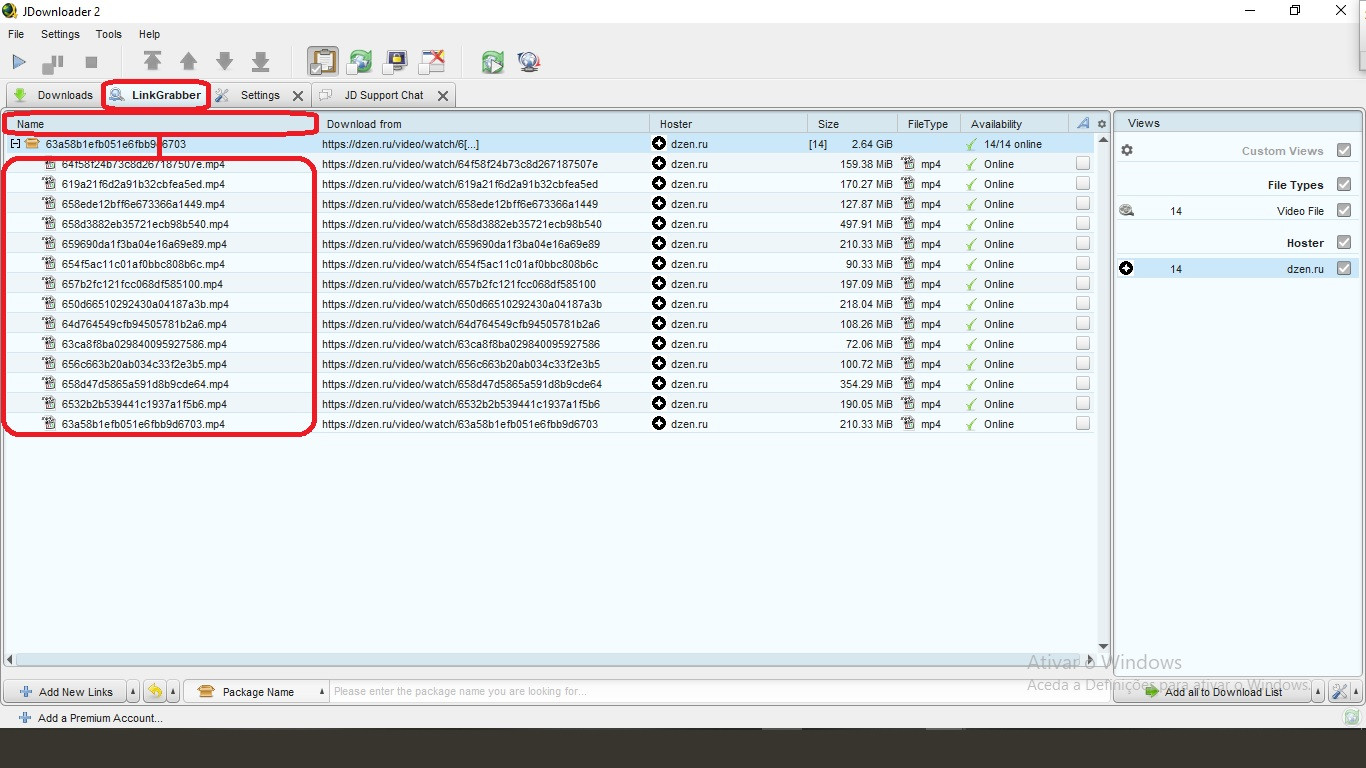The image size is (1366, 768).
Task: Sort by Availability column header
Action: click(x=1015, y=124)
